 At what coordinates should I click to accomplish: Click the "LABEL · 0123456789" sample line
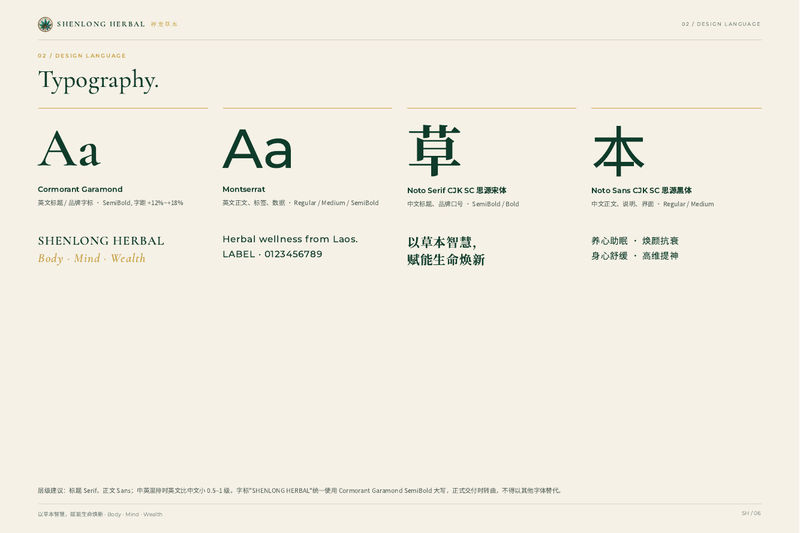coord(272,254)
